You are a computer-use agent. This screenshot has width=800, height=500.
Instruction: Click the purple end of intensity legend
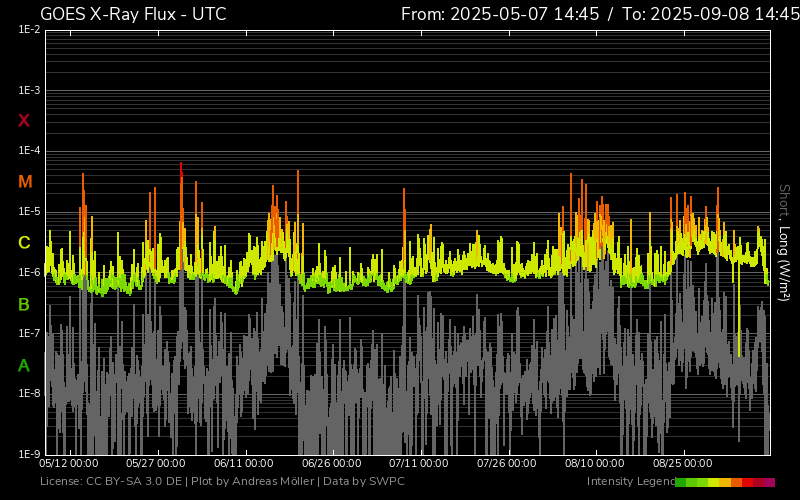[x=769, y=482]
